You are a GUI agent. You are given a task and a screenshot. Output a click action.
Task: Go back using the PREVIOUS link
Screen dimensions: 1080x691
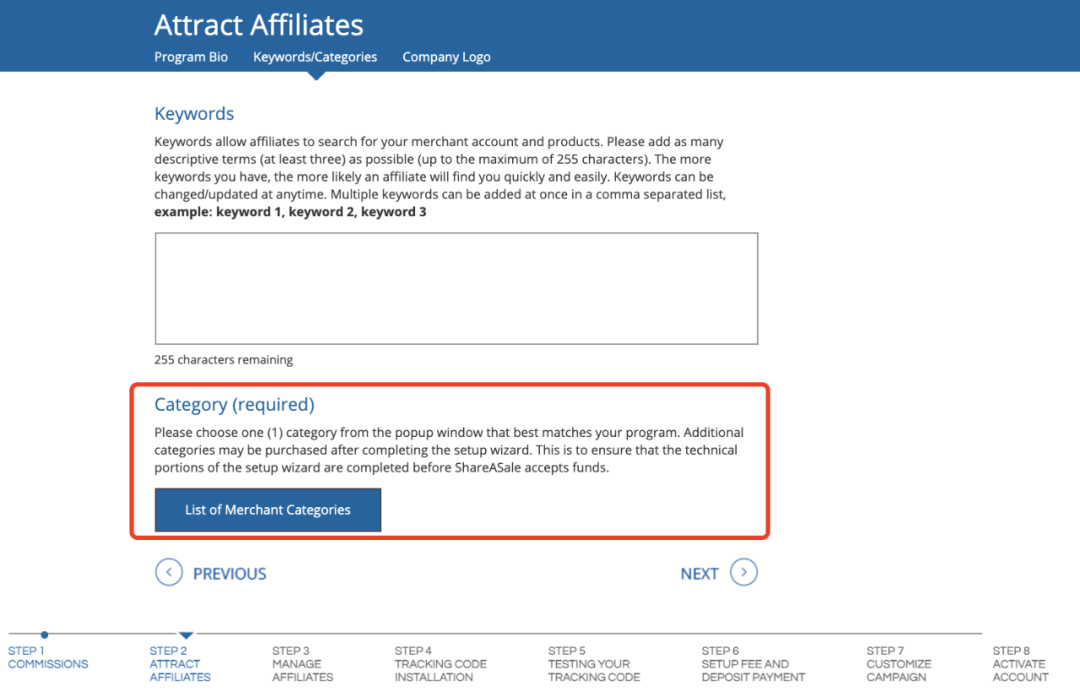229,574
